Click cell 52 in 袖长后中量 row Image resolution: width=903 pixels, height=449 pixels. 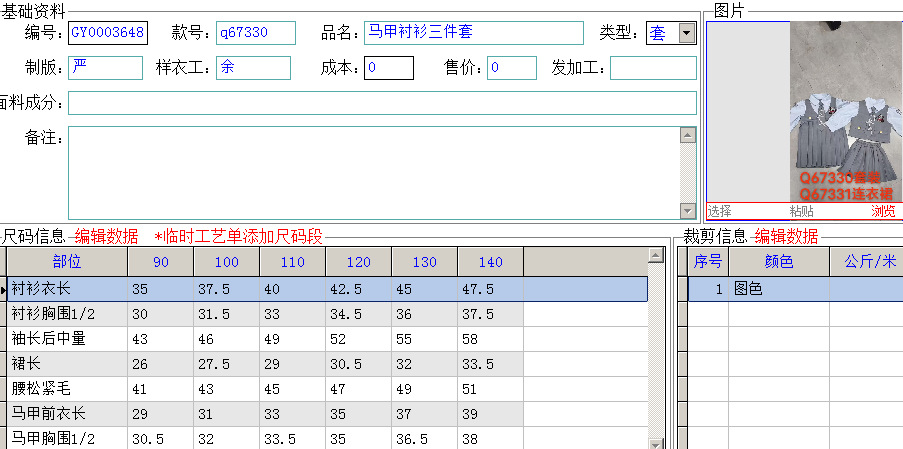click(x=359, y=339)
